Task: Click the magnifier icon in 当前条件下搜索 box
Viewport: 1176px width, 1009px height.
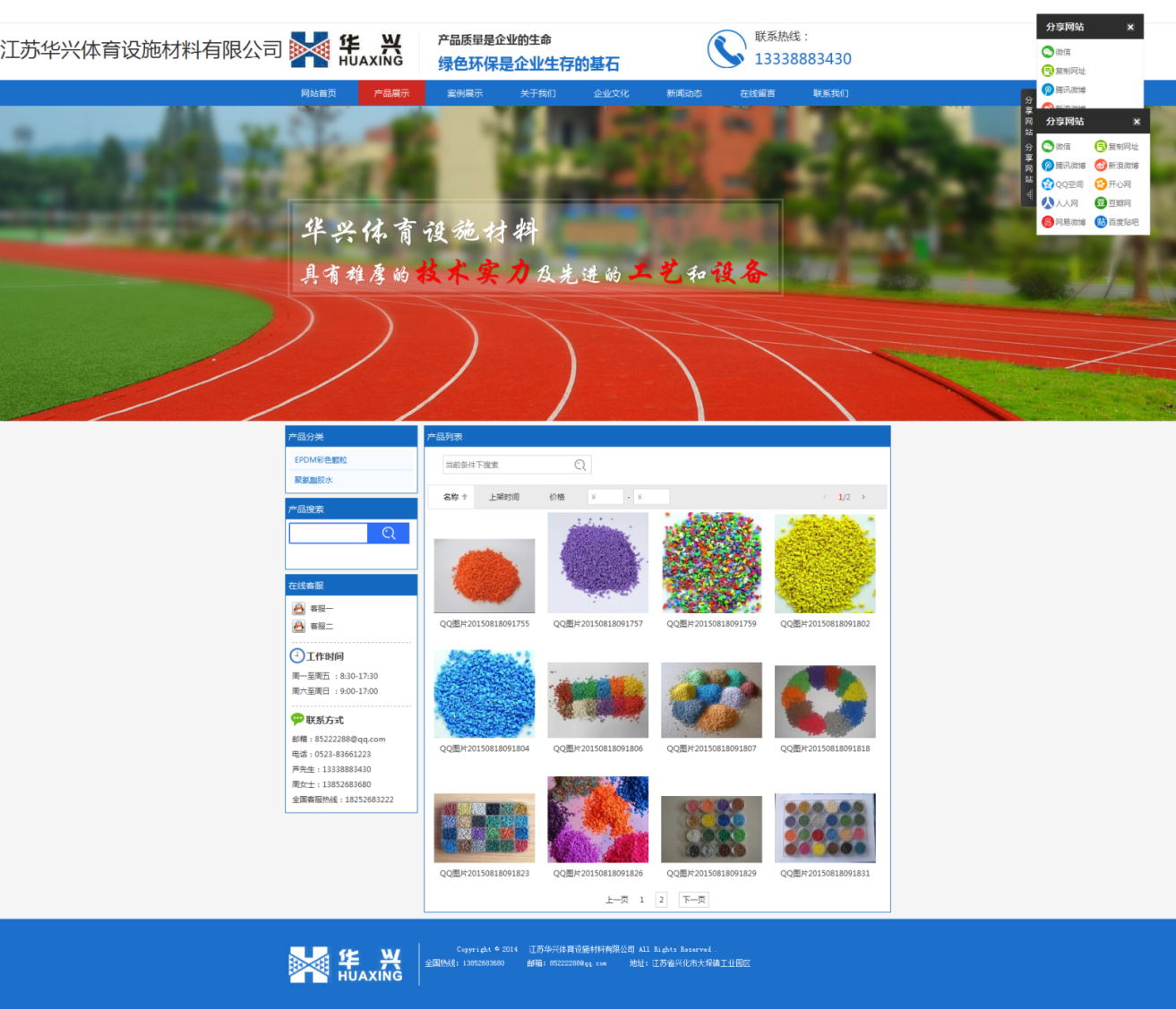Action: [580, 465]
